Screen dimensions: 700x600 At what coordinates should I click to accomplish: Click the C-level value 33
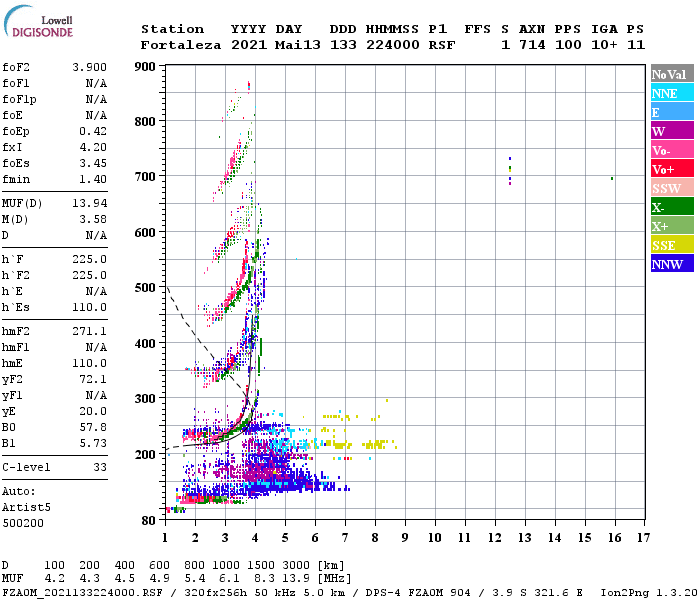pos(100,467)
